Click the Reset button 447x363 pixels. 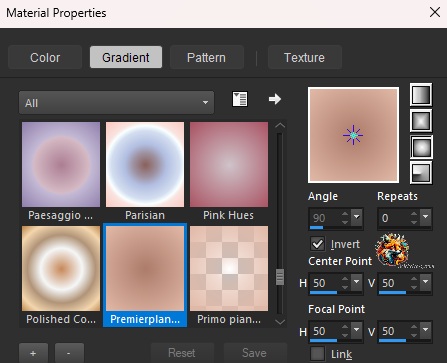click(182, 353)
